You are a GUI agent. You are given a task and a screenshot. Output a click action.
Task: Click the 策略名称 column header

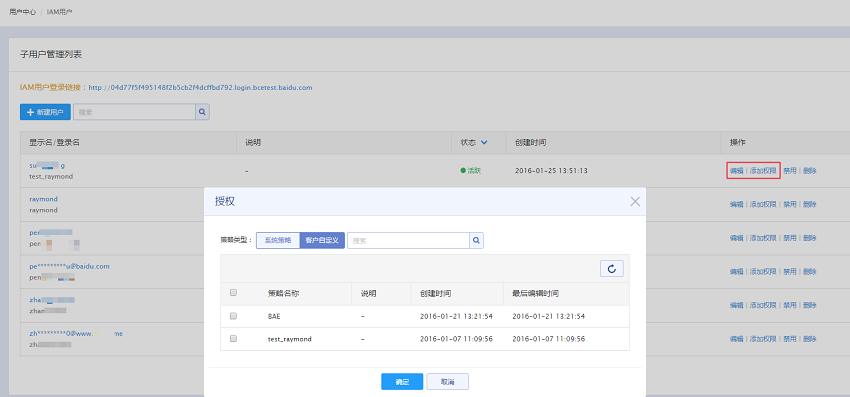click(284, 293)
